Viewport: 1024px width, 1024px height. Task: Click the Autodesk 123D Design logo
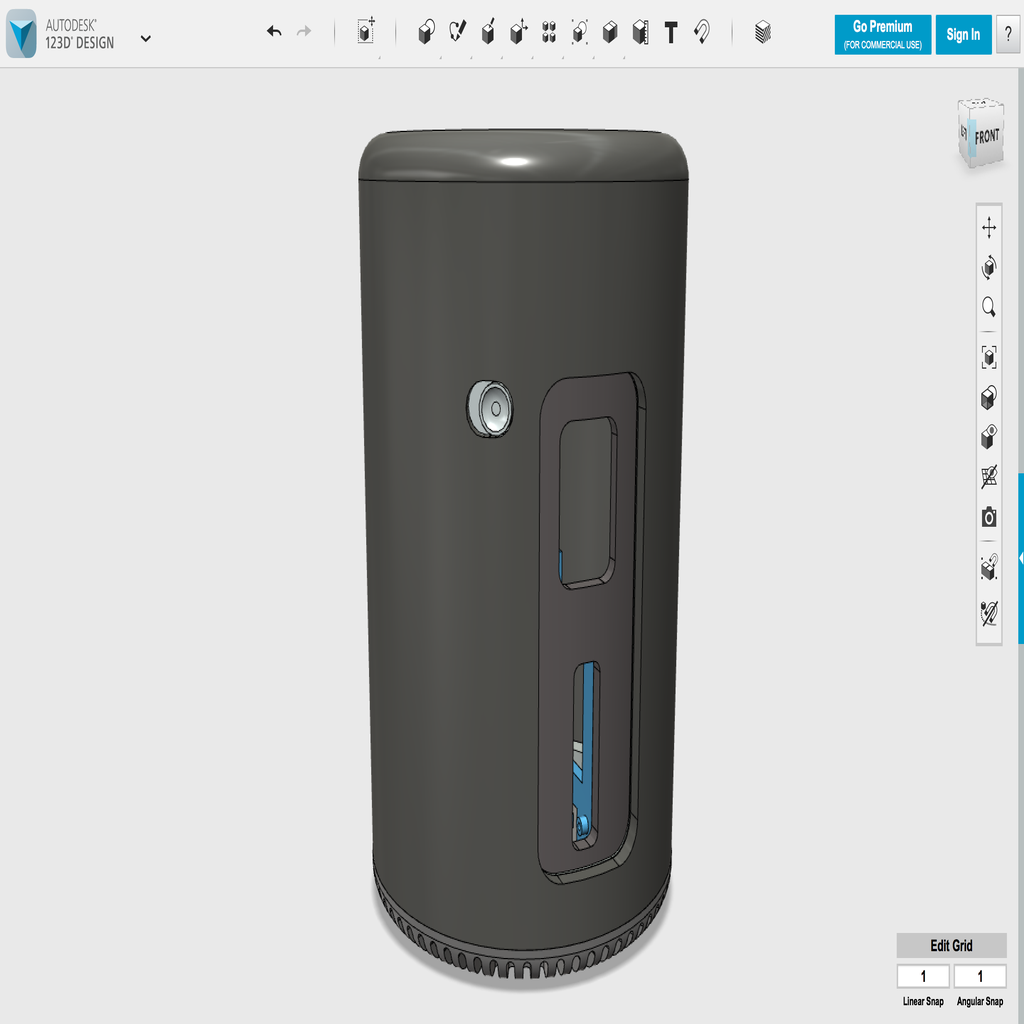point(22,34)
